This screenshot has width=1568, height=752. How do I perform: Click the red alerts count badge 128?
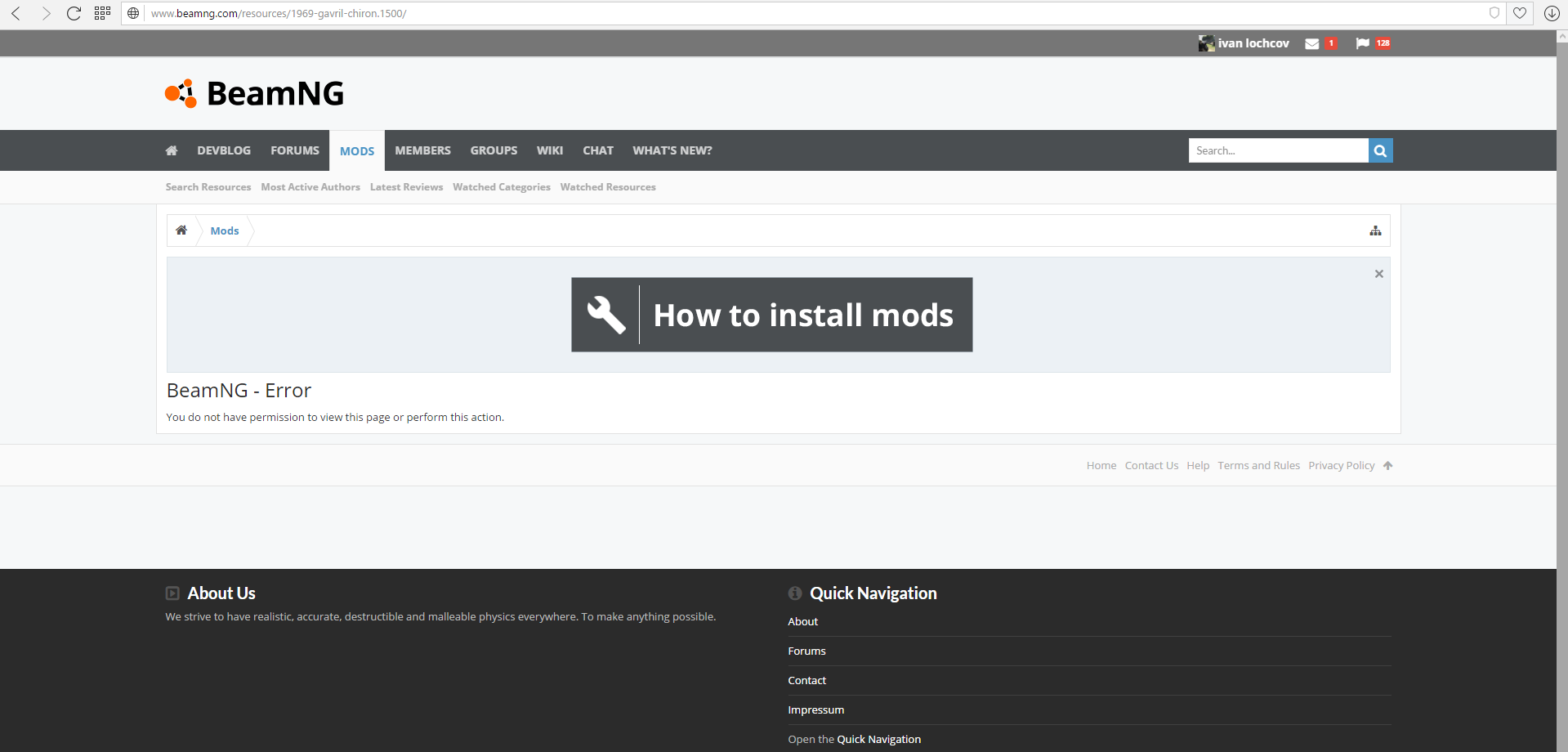pos(1383,43)
